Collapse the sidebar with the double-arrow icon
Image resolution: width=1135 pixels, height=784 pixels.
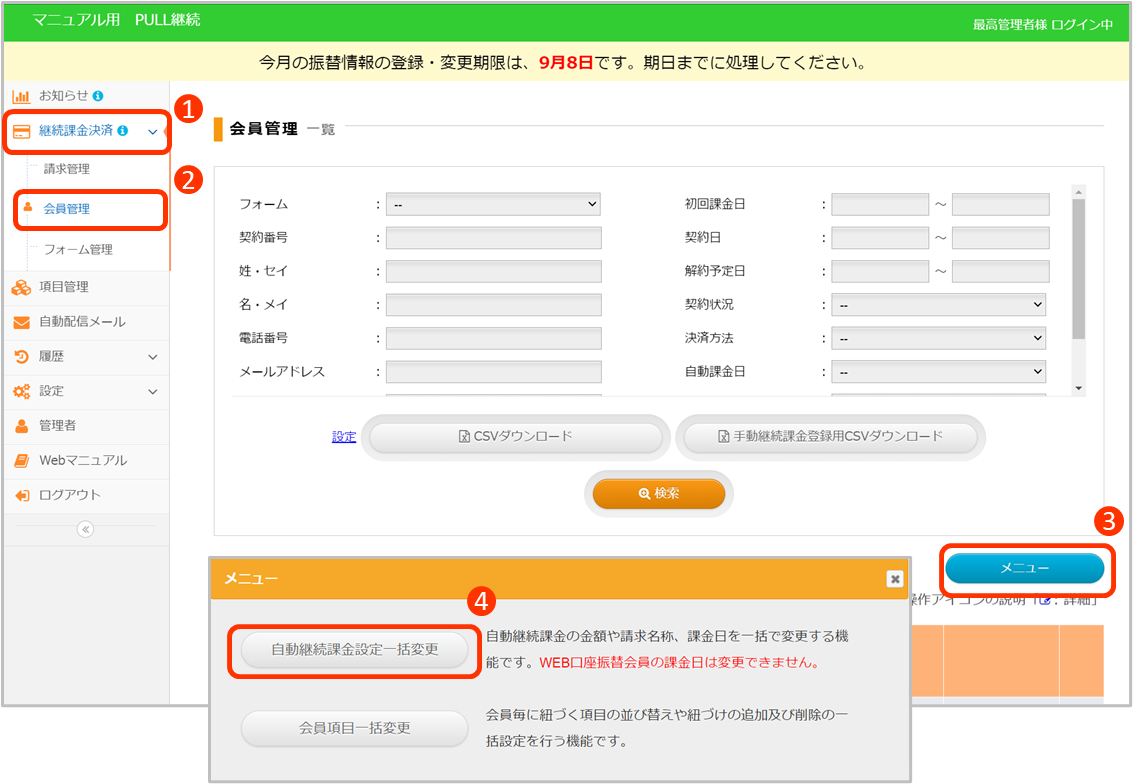click(85, 530)
